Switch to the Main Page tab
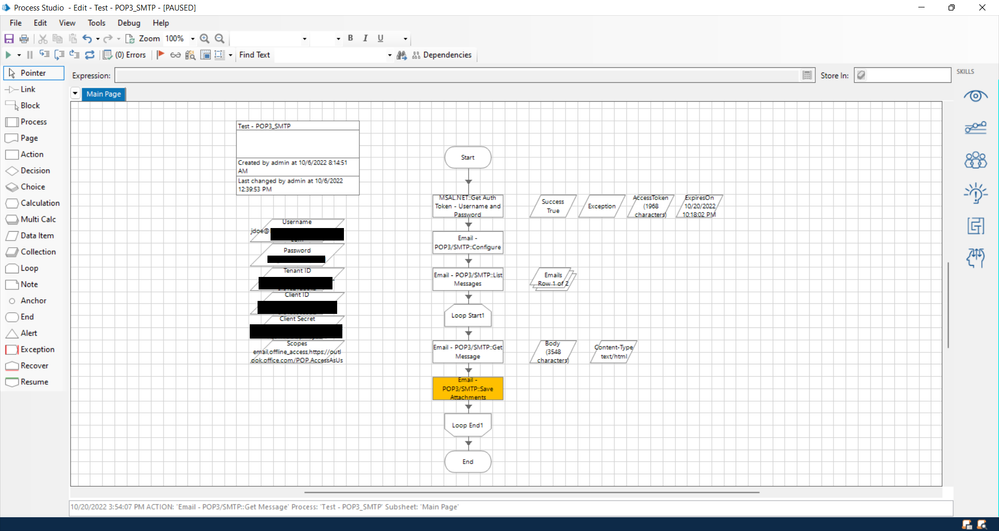999x531 pixels. coord(104,94)
